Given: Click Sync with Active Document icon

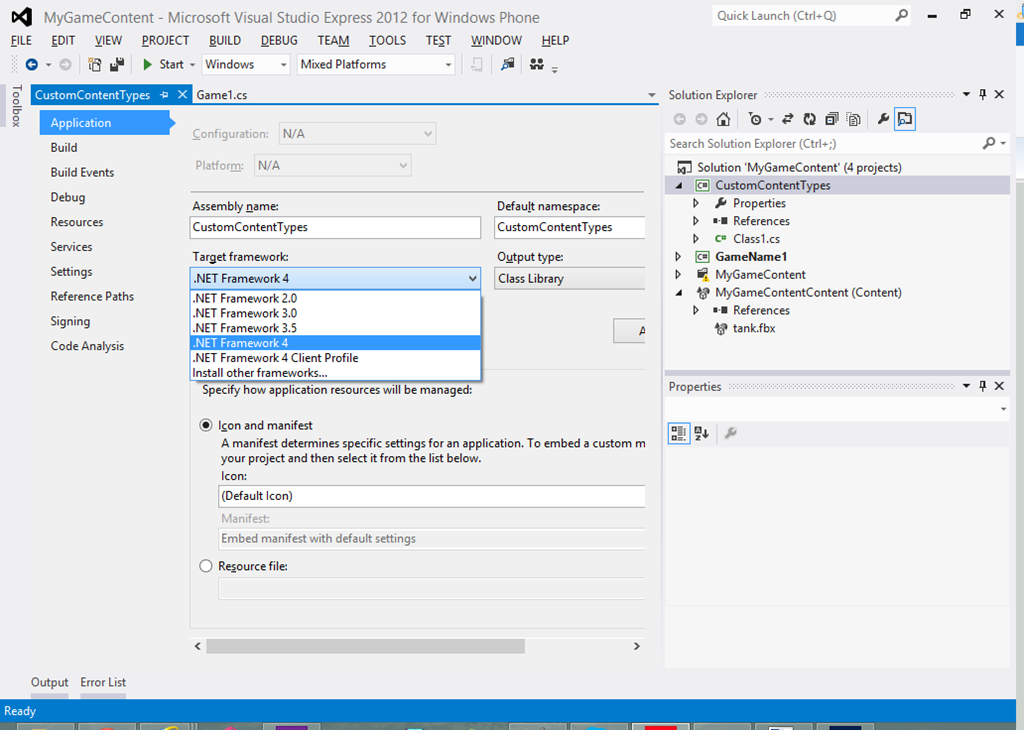Looking at the screenshot, I should tap(788, 119).
